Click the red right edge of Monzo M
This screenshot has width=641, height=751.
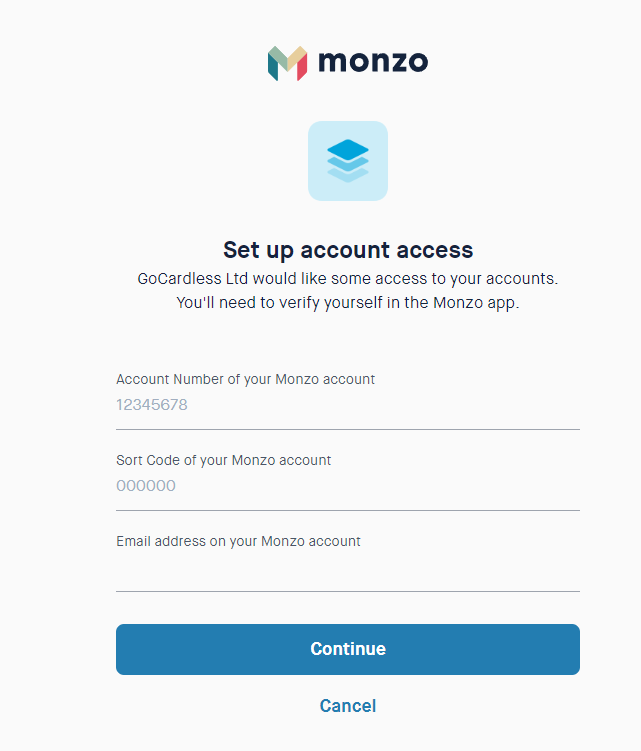(302, 69)
